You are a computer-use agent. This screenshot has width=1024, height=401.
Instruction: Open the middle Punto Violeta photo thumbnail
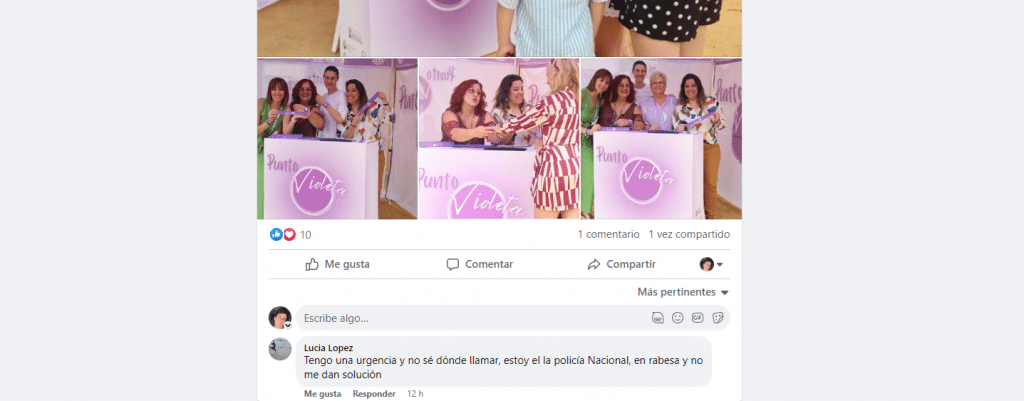(x=499, y=139)
